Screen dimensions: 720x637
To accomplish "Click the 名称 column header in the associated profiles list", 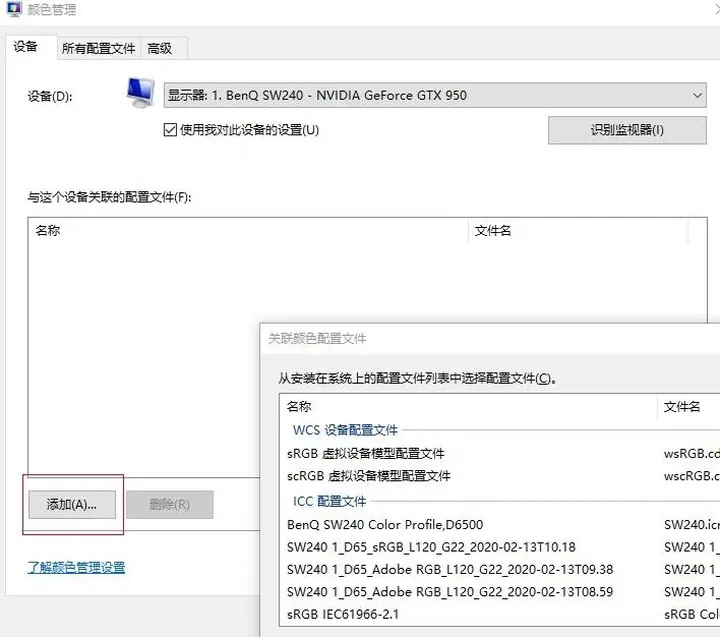I will coord(248,231).
